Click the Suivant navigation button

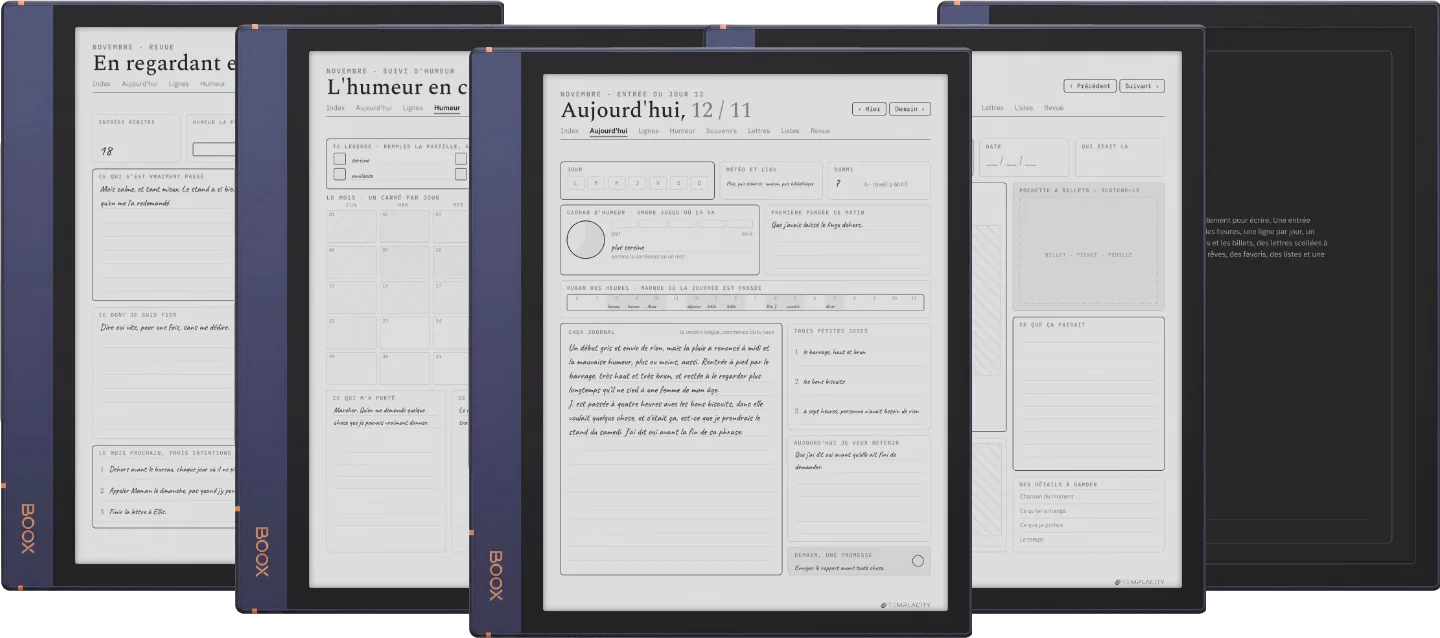tap(1142, 86)
